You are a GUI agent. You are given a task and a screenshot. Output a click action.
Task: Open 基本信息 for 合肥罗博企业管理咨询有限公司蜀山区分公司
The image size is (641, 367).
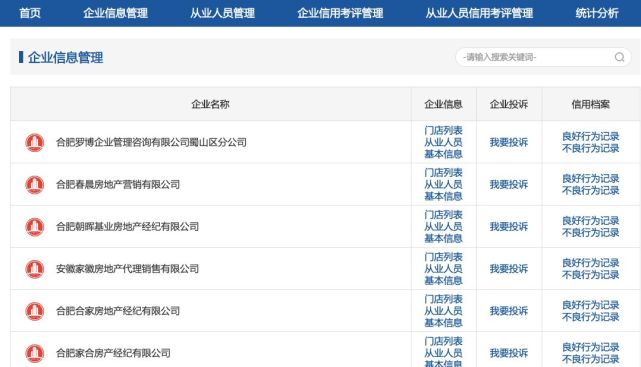tap(443, 154)
